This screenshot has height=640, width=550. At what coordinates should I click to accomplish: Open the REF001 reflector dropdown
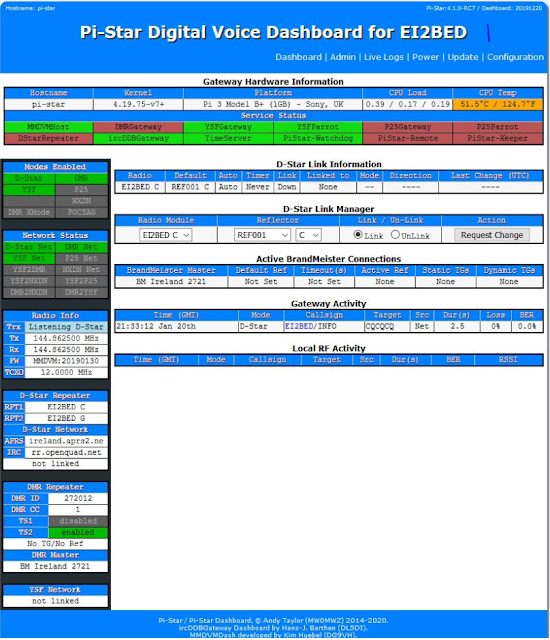[x=262, y=235]
